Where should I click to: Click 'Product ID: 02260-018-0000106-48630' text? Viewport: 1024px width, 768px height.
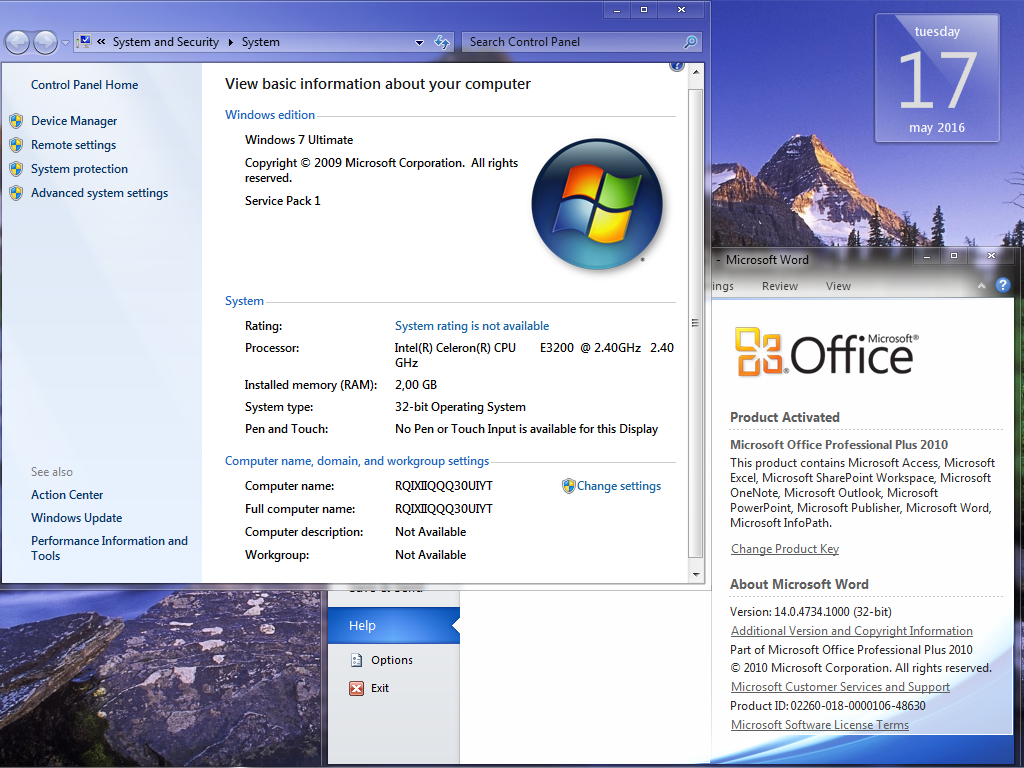tap(827, 706)
